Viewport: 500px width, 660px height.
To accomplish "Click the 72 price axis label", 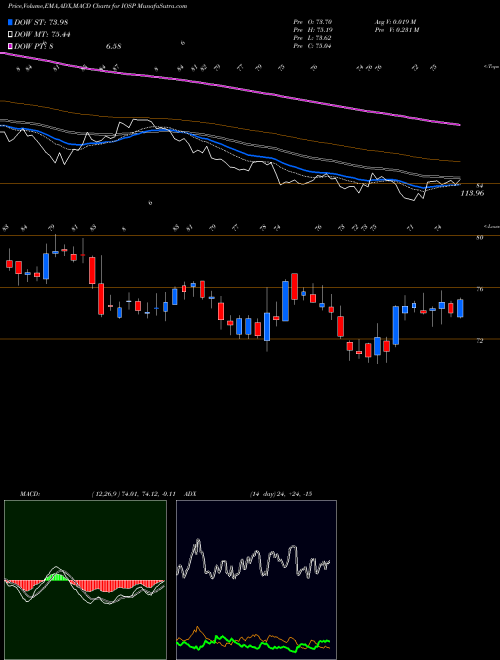I will click(480, 341).
